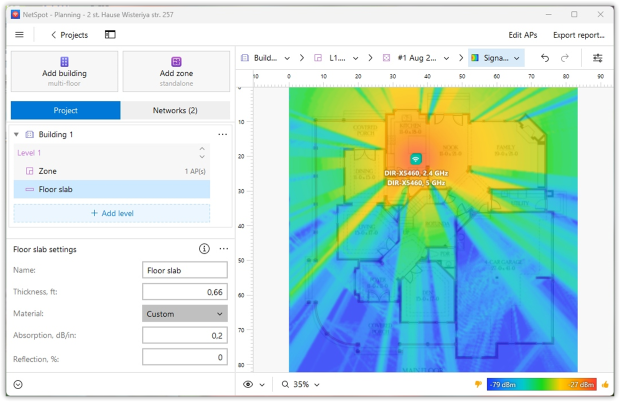This screenshot has height=402, width=620.
Task: Open Building 1 more options menu
Action: [223, 134]
